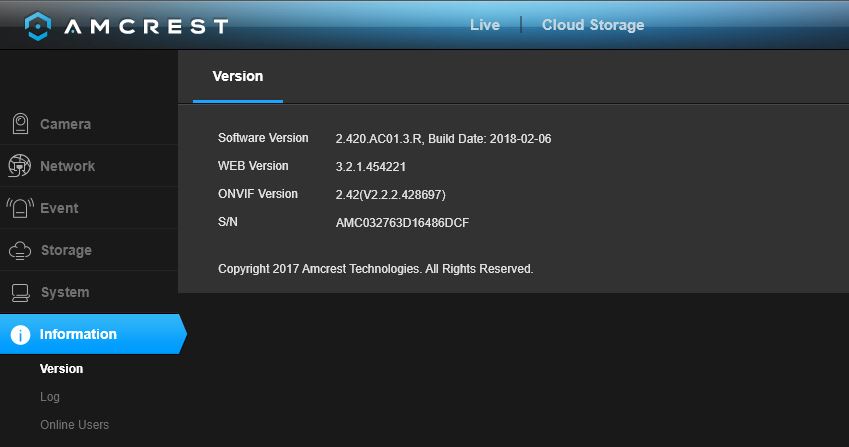Click the Network globe icon
Screen dimensions: 849x447
pos(19,166)
